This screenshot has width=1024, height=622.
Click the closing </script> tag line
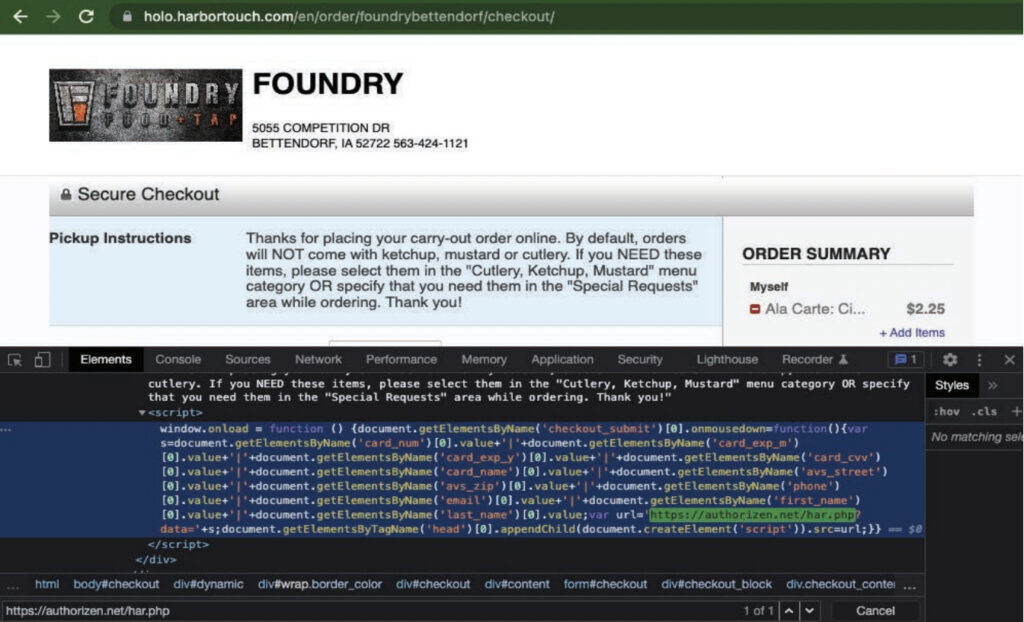point(178,544)
